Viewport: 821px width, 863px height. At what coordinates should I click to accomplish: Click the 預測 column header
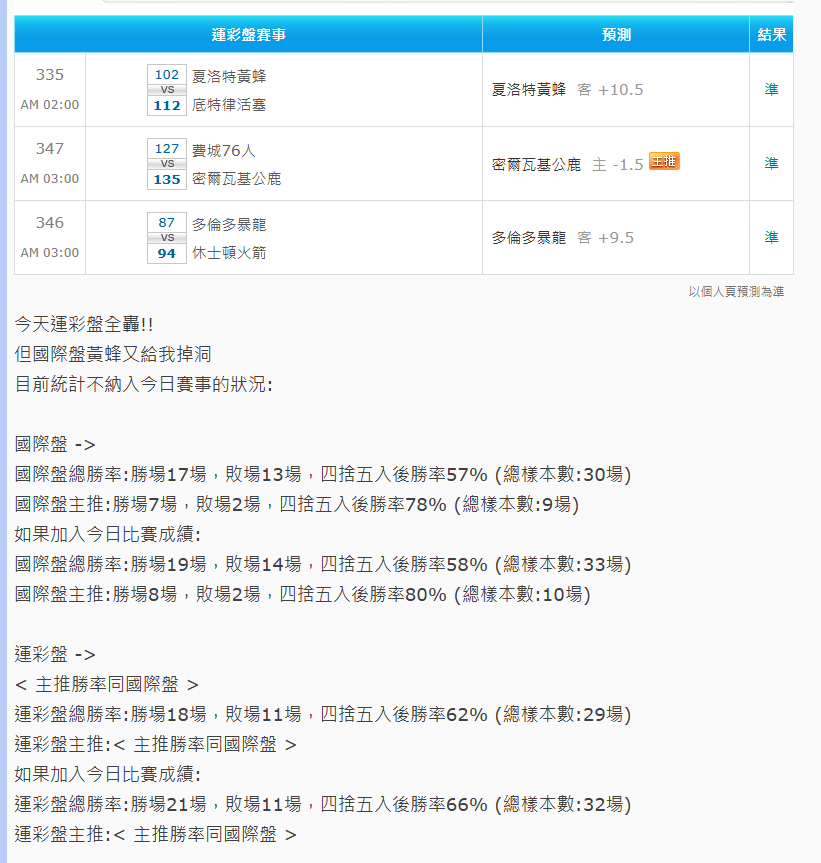tap(616, 35)
